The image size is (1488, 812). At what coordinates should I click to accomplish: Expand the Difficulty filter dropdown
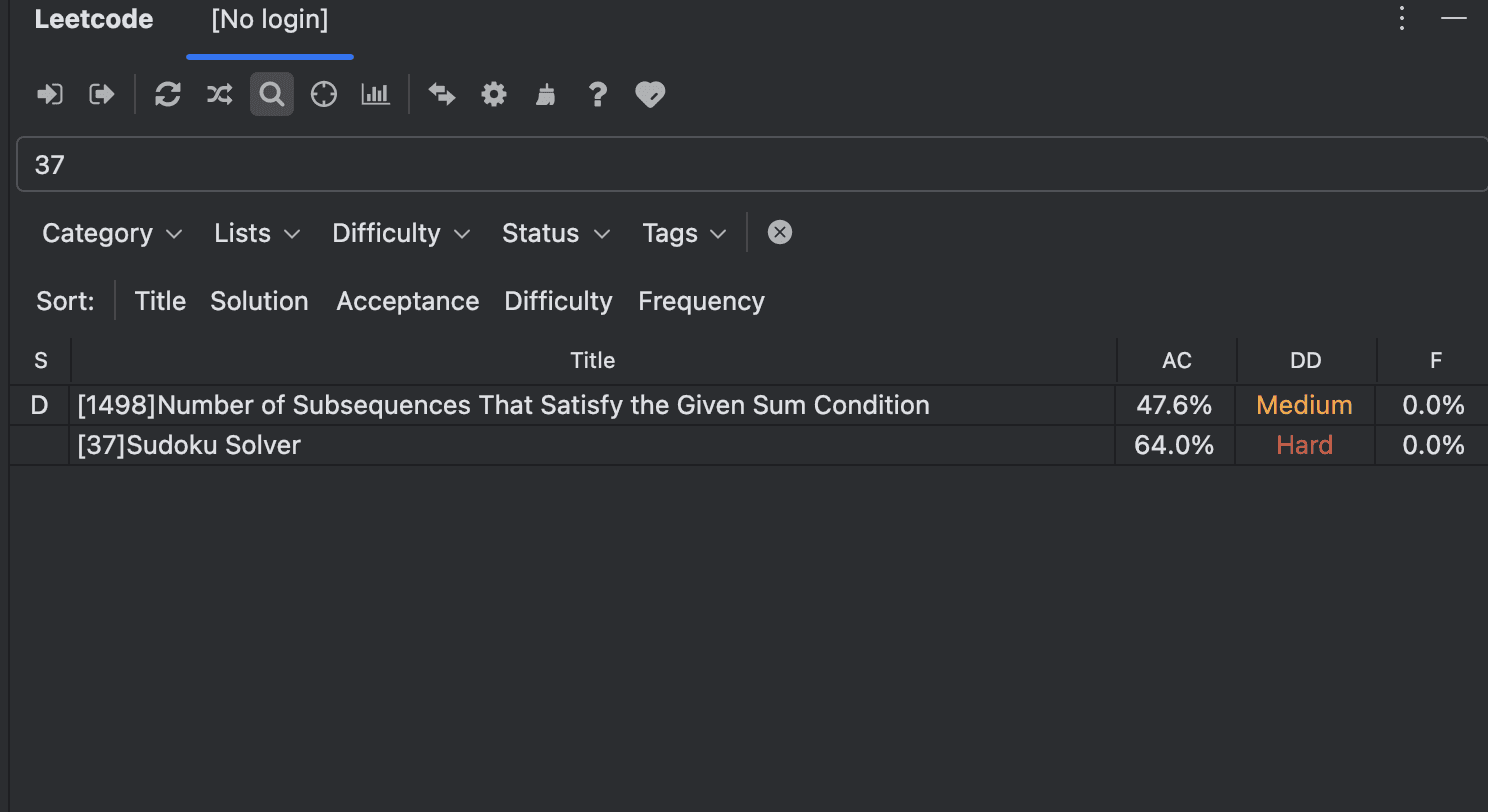pos(400,233)
